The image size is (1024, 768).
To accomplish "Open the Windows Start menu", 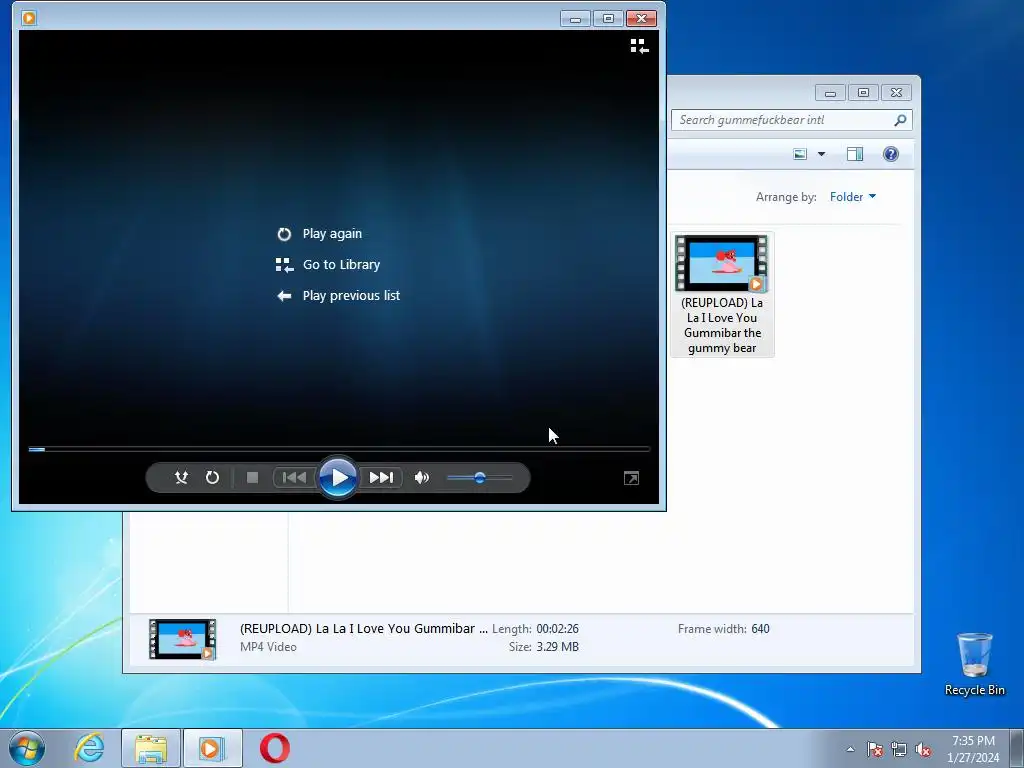I will (x=27, y=748).
